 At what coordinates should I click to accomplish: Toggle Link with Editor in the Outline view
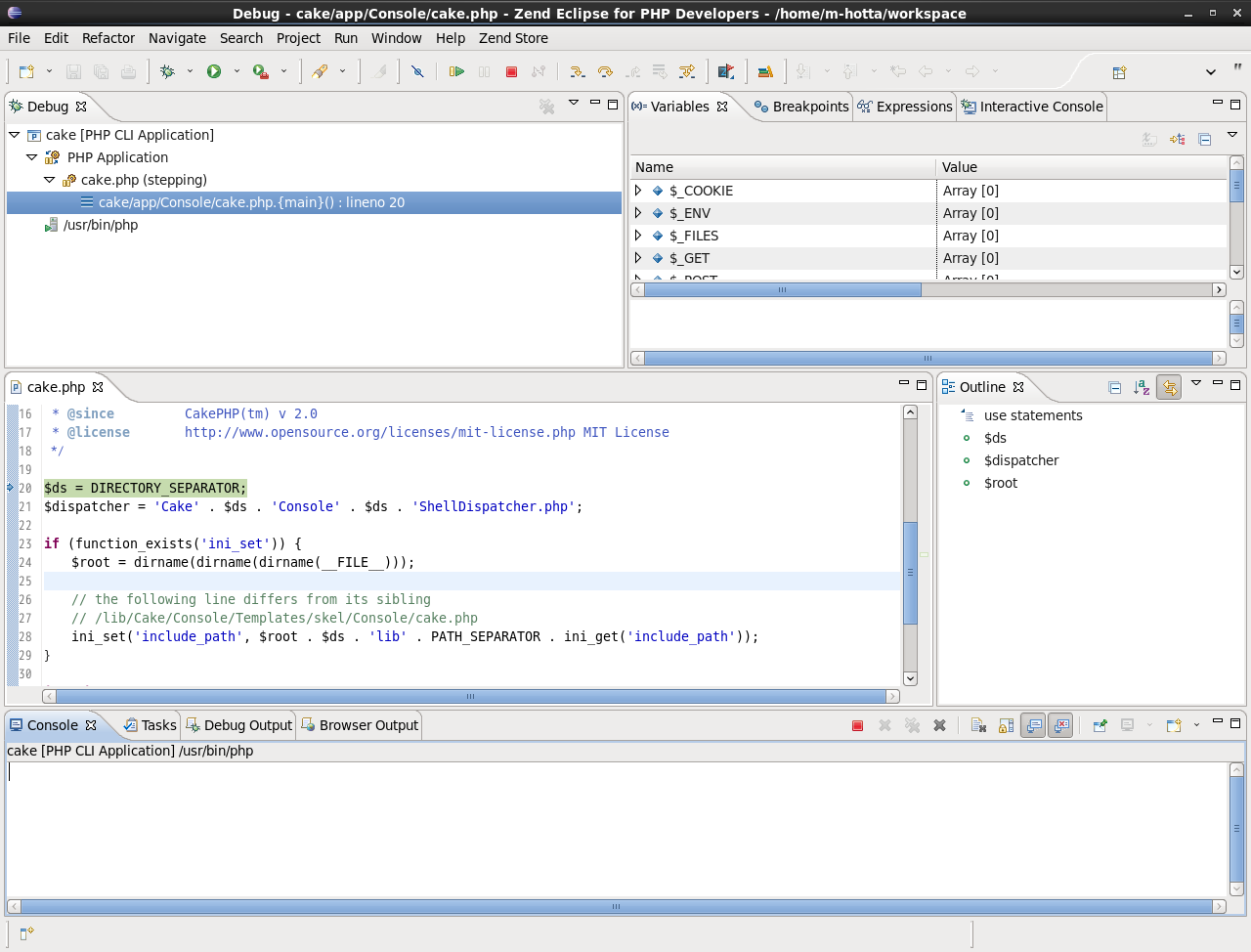pos(1169,387)
